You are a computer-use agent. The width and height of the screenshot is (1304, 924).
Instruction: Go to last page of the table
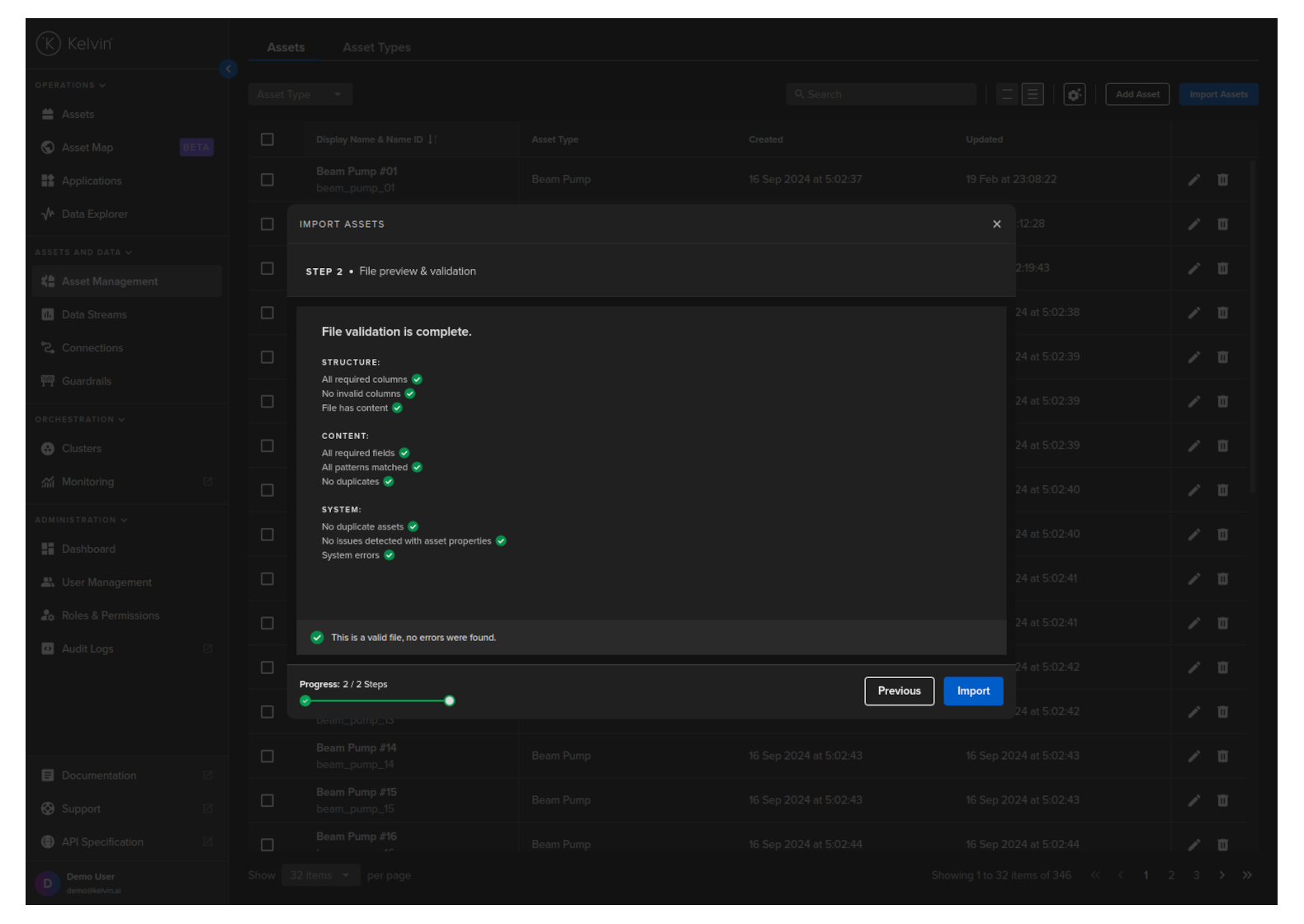[x=1246, y=875]
